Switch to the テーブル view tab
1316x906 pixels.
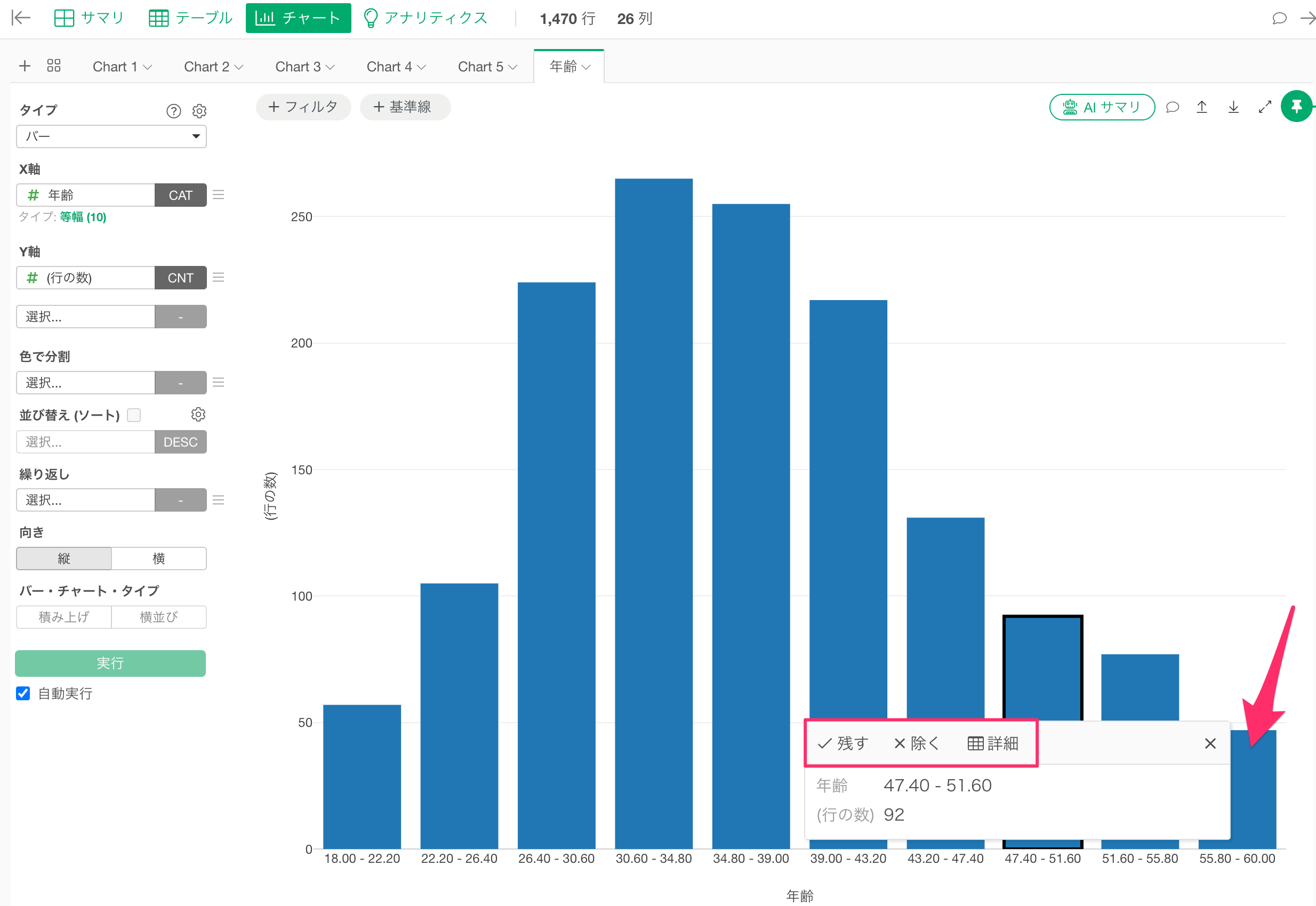coord(190,18)
